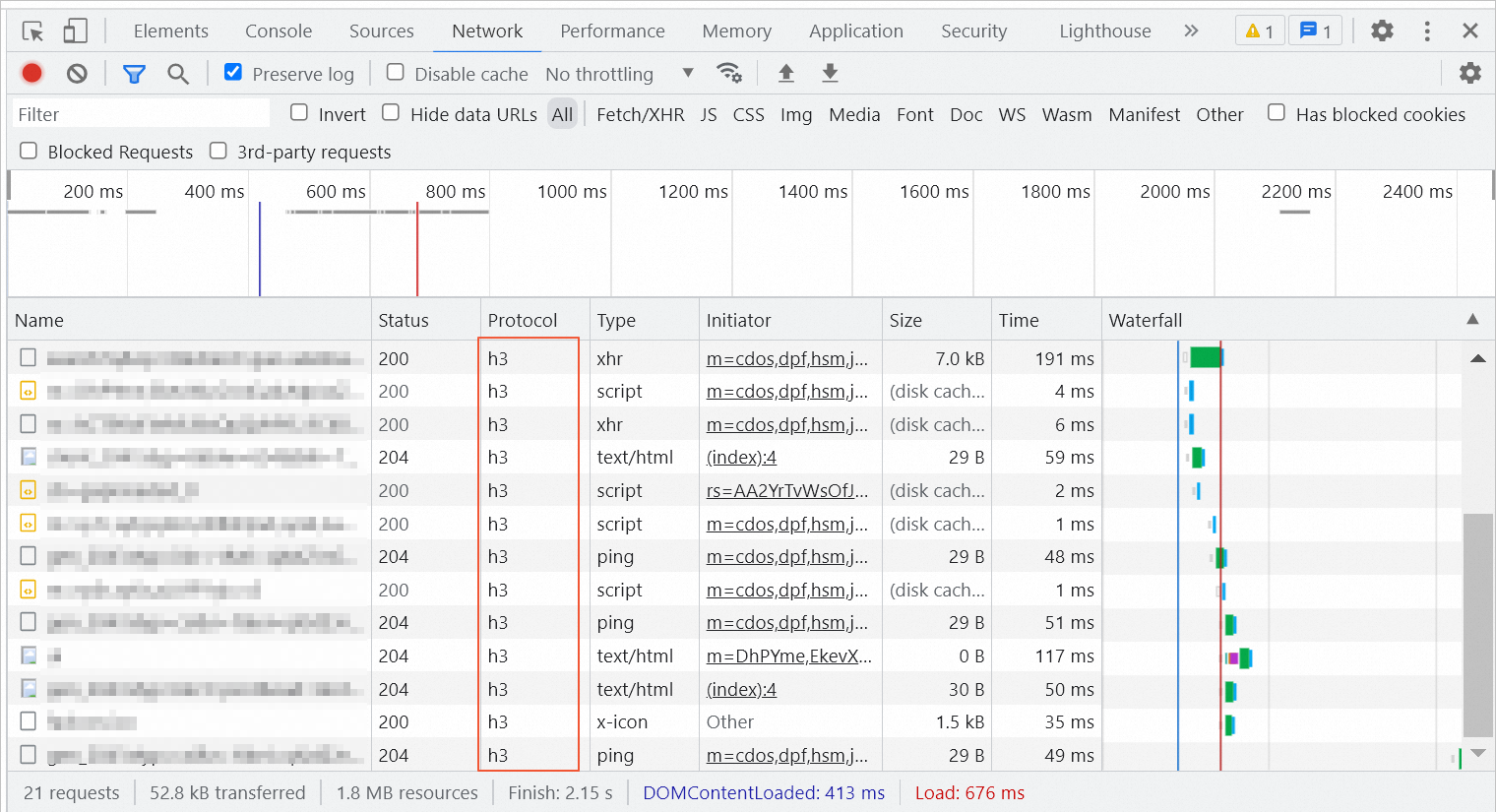Click the red record network log button
The image size is (1496, 812).
point(31,73)
